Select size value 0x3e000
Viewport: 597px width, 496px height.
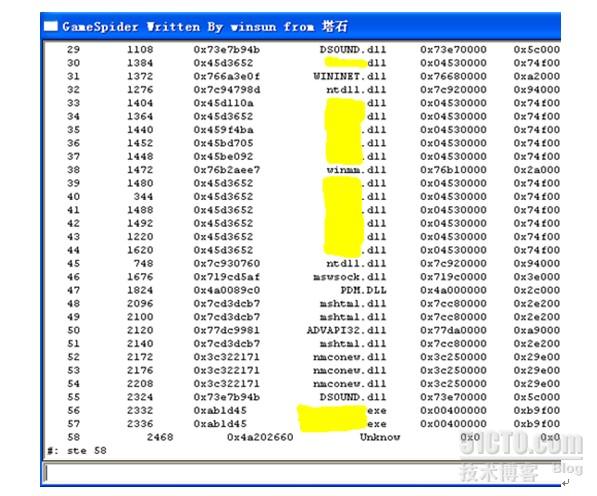pyautogui.click(x=536, y=277)
